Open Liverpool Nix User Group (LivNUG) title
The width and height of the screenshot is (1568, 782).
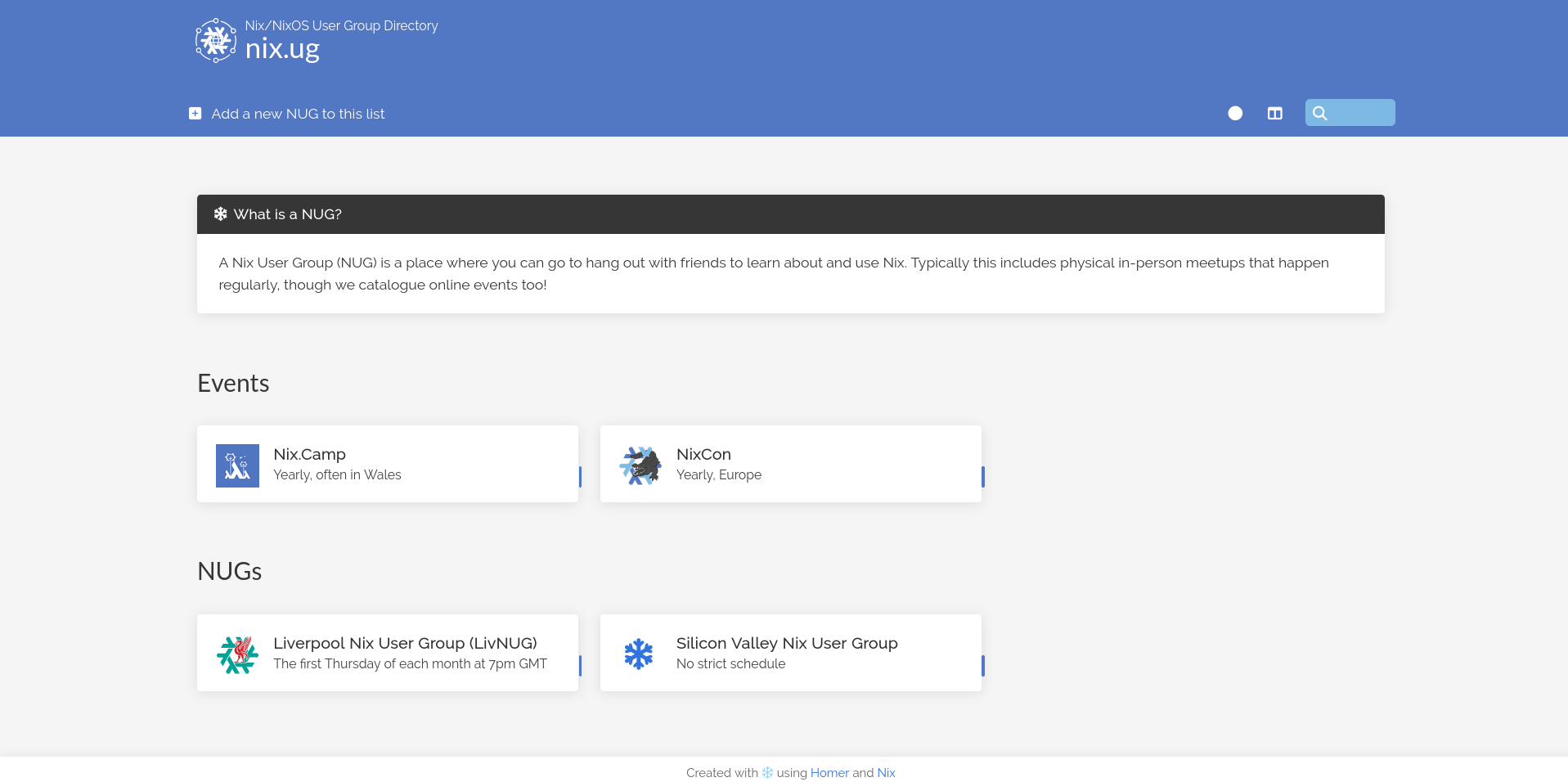pos(405,643)
